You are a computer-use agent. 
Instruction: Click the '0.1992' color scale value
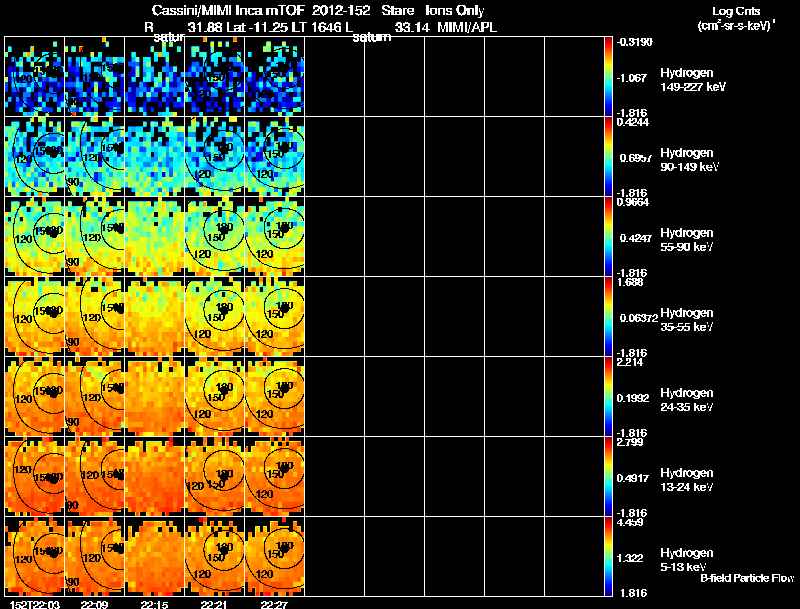pos(633,398)
